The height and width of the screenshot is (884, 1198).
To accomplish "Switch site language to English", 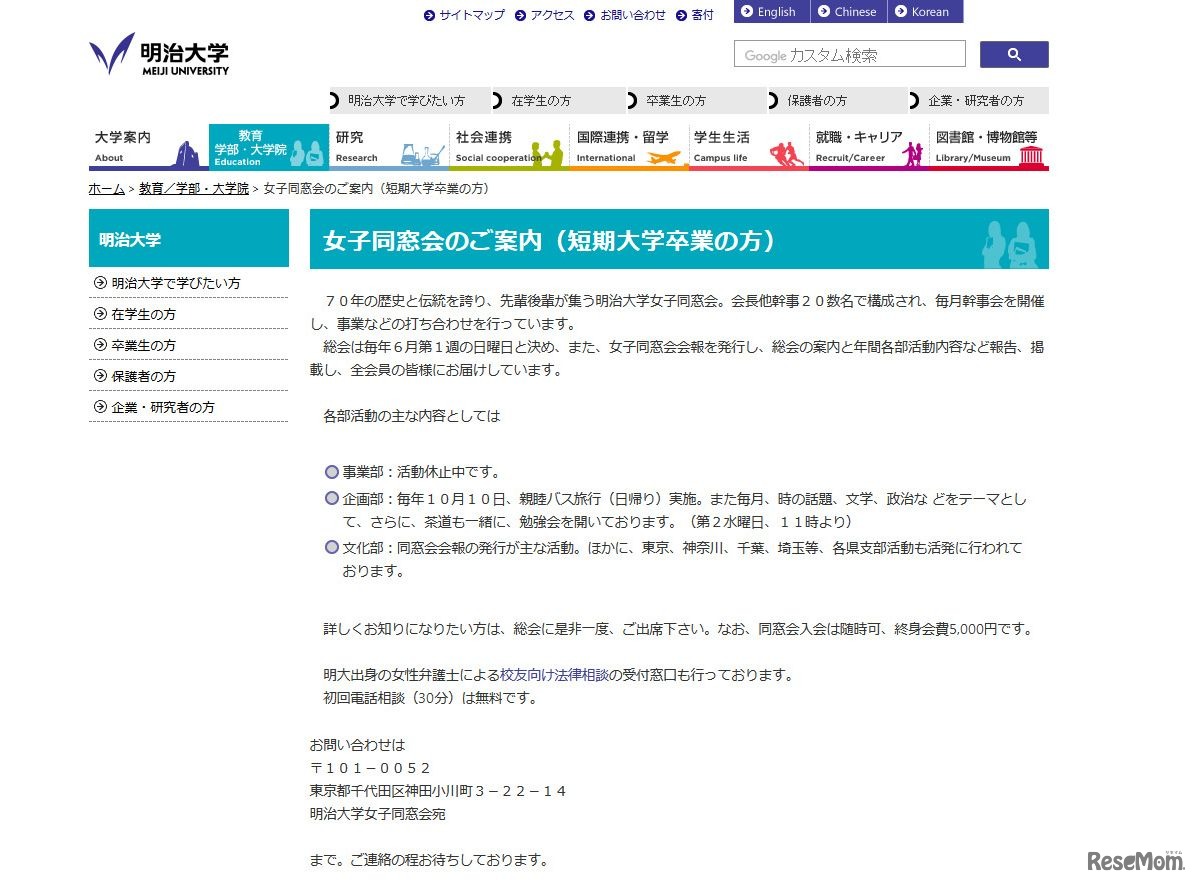I will click(771, 12).
